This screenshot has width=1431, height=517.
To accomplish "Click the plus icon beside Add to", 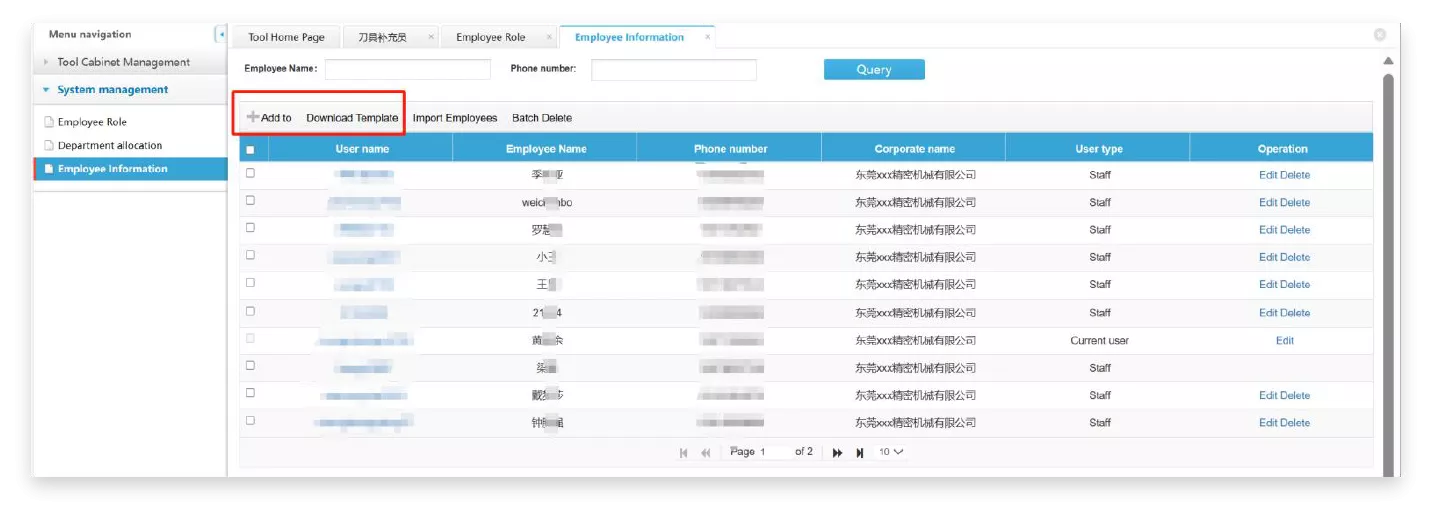I will pyautogui.click(x=253, y=118).
